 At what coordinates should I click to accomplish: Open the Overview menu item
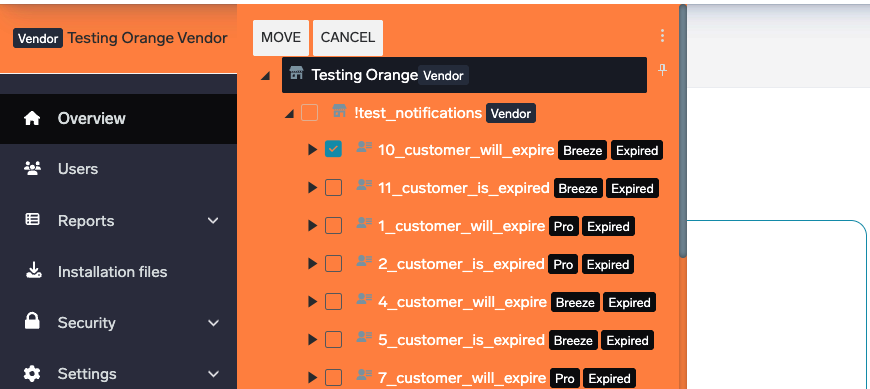[x=118, y=119]
